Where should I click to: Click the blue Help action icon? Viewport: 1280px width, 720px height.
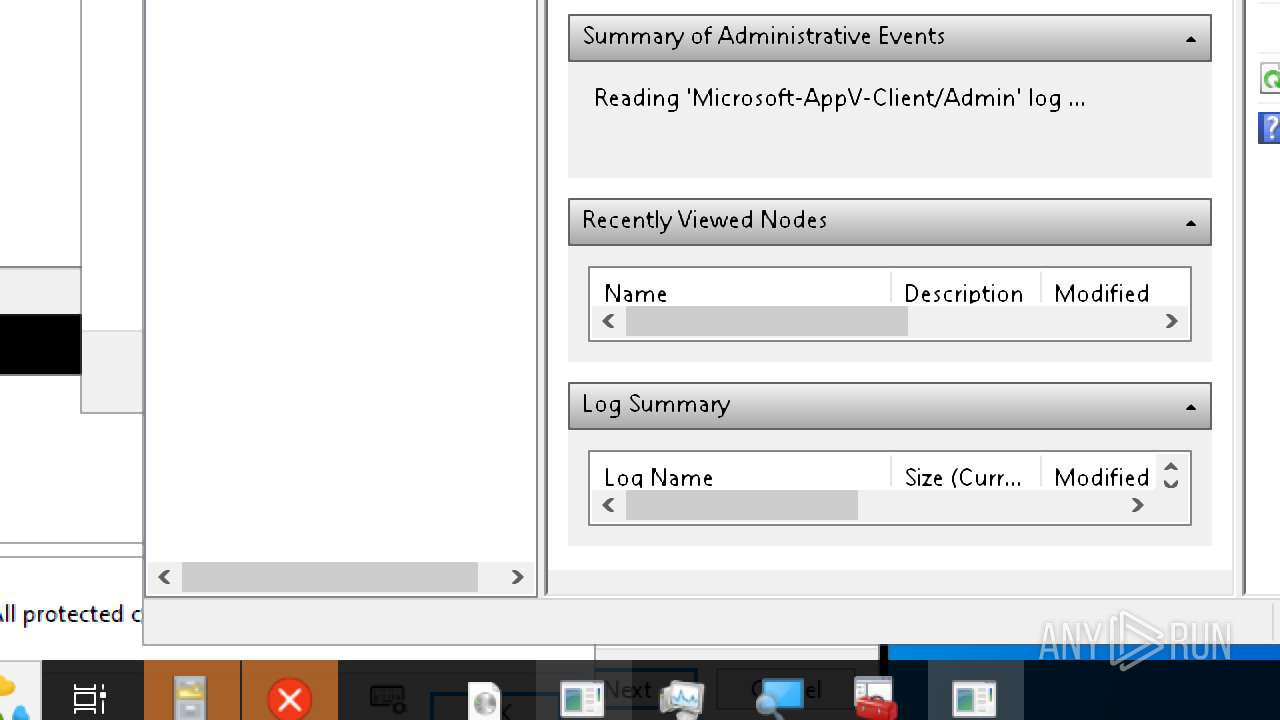pos(1270,128)
